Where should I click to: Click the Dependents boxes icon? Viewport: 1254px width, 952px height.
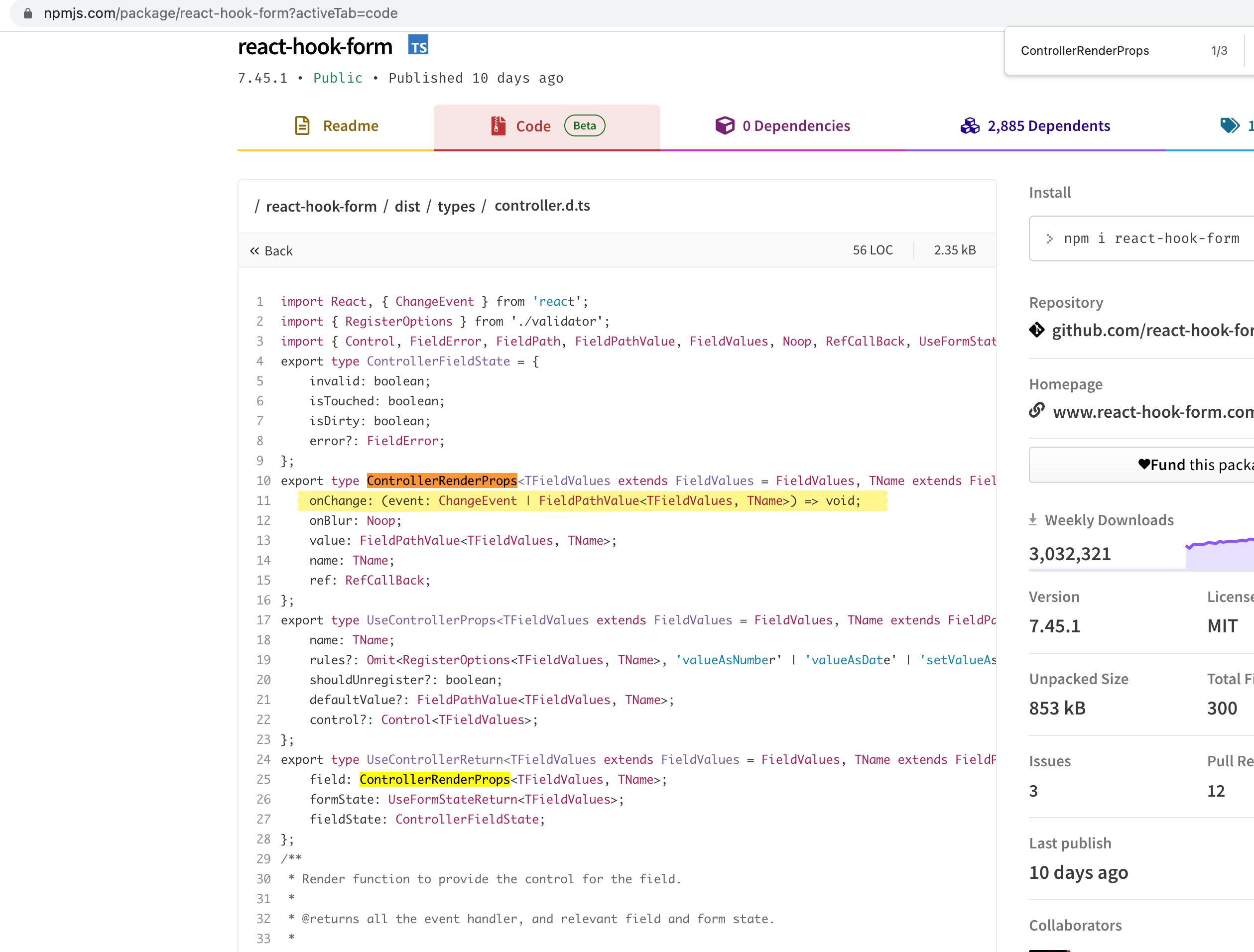[x=970, y=126]
